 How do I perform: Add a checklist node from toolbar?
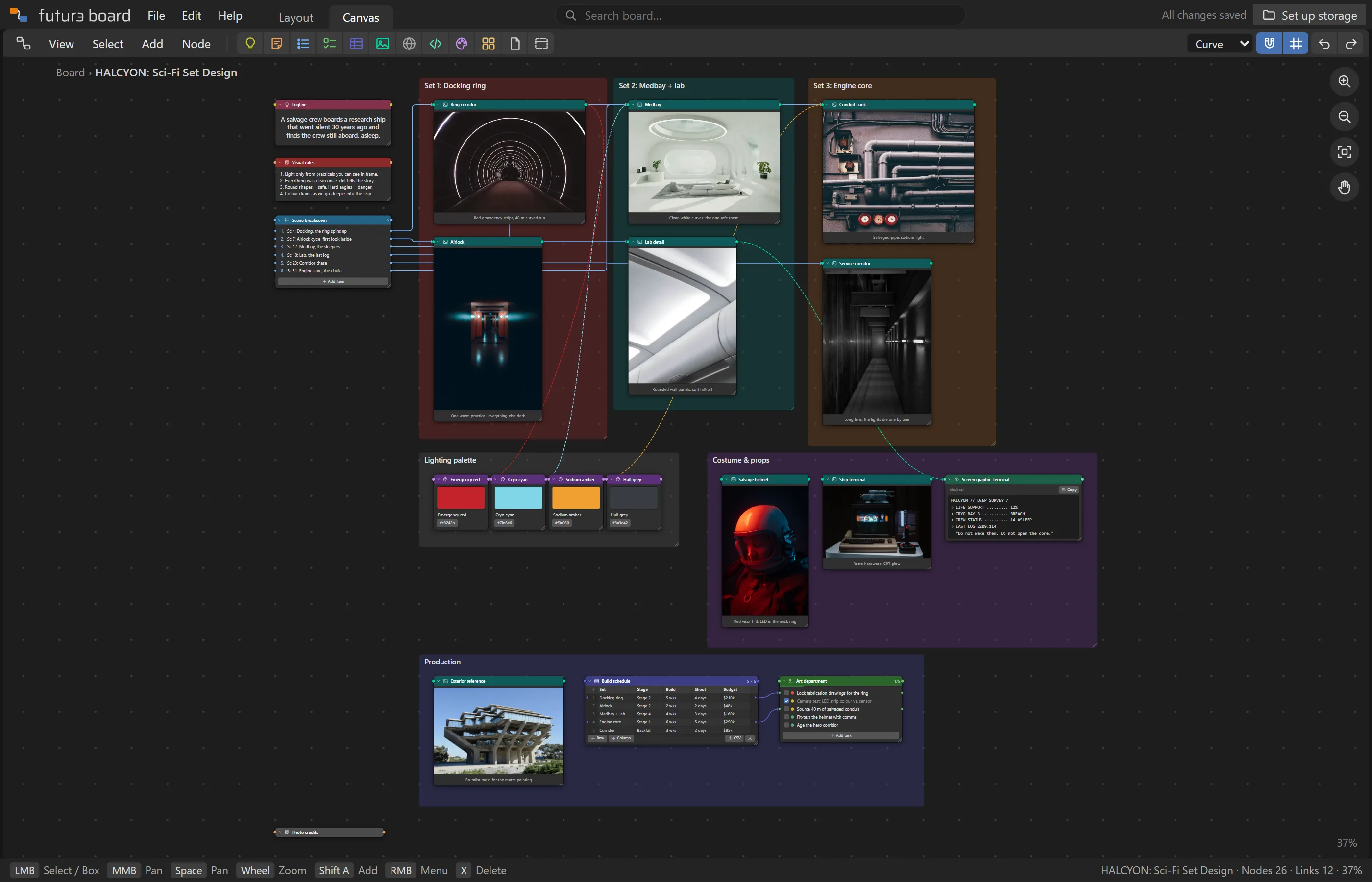coord(330,44)
